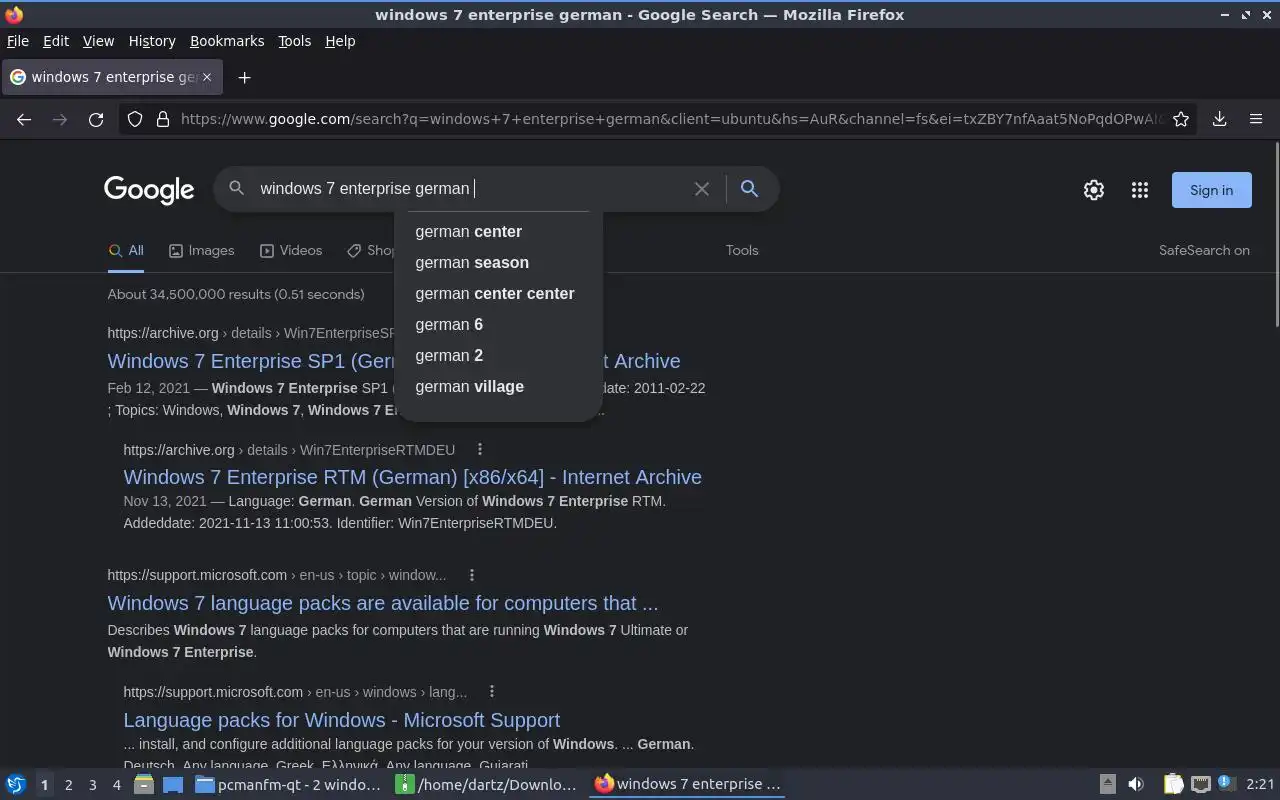Reload the current page
The width and height of the screenshot is (1280, 800).
click(96, 119)
